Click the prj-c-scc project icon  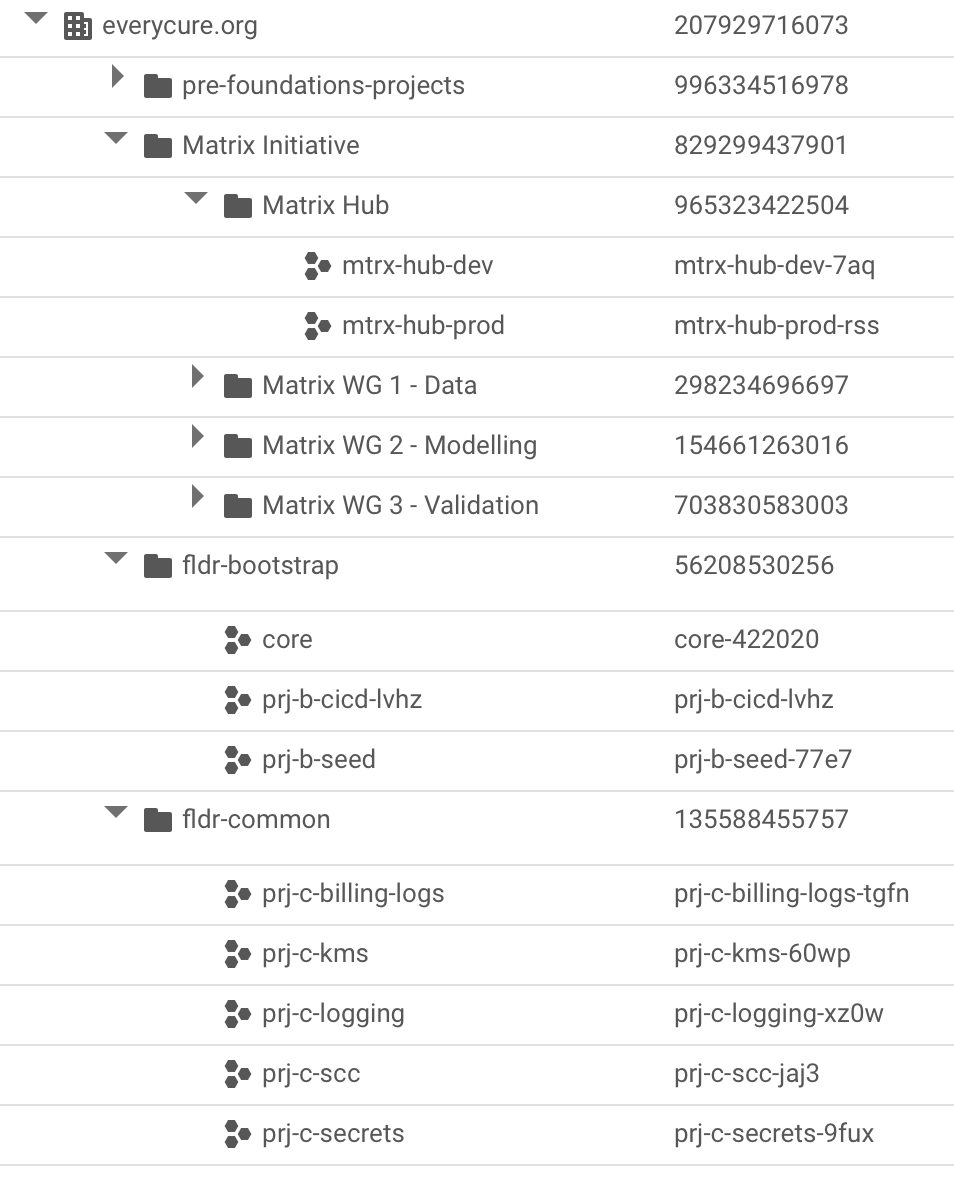[x=237, y=1074]
